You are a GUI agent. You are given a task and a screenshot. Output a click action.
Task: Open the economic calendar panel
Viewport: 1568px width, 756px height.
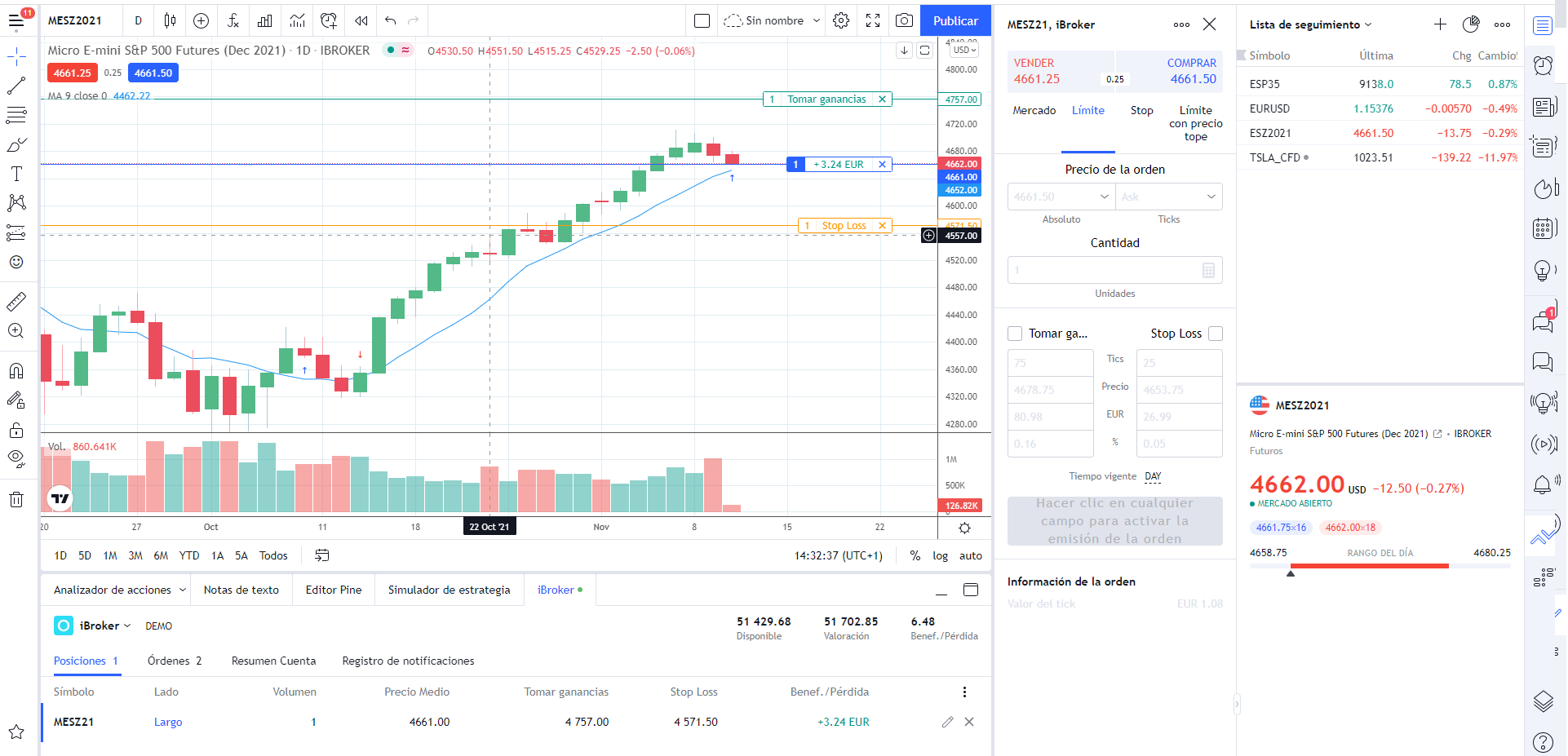coord(1543,228)
